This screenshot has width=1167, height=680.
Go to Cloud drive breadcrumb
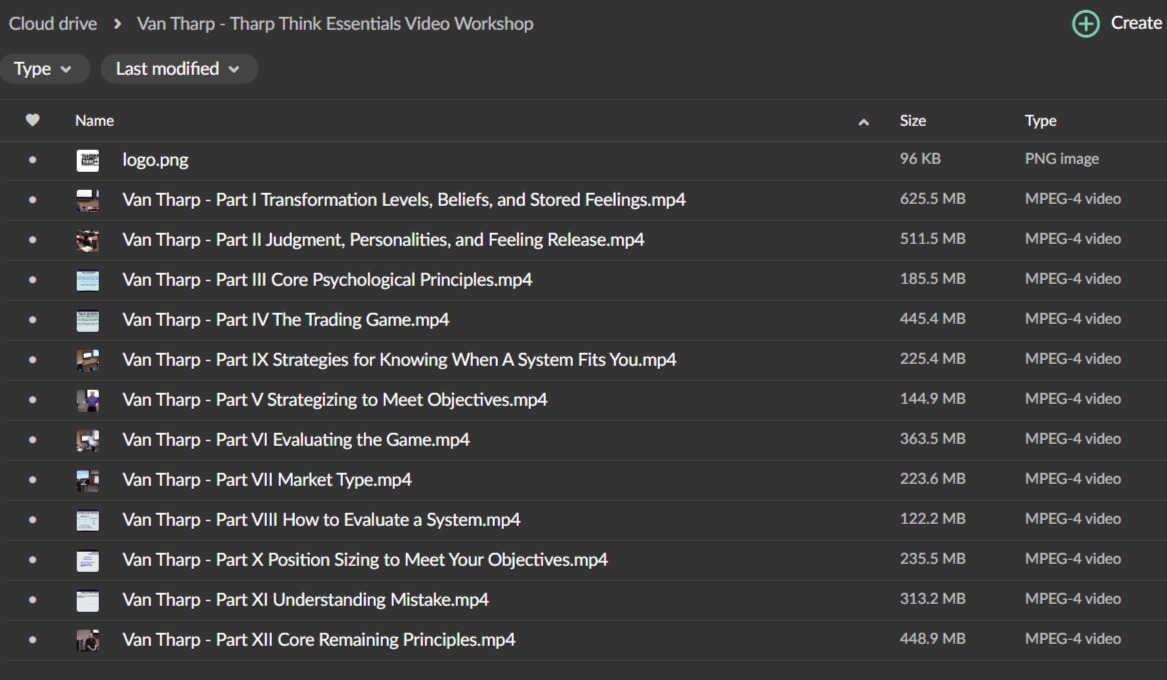53,24
